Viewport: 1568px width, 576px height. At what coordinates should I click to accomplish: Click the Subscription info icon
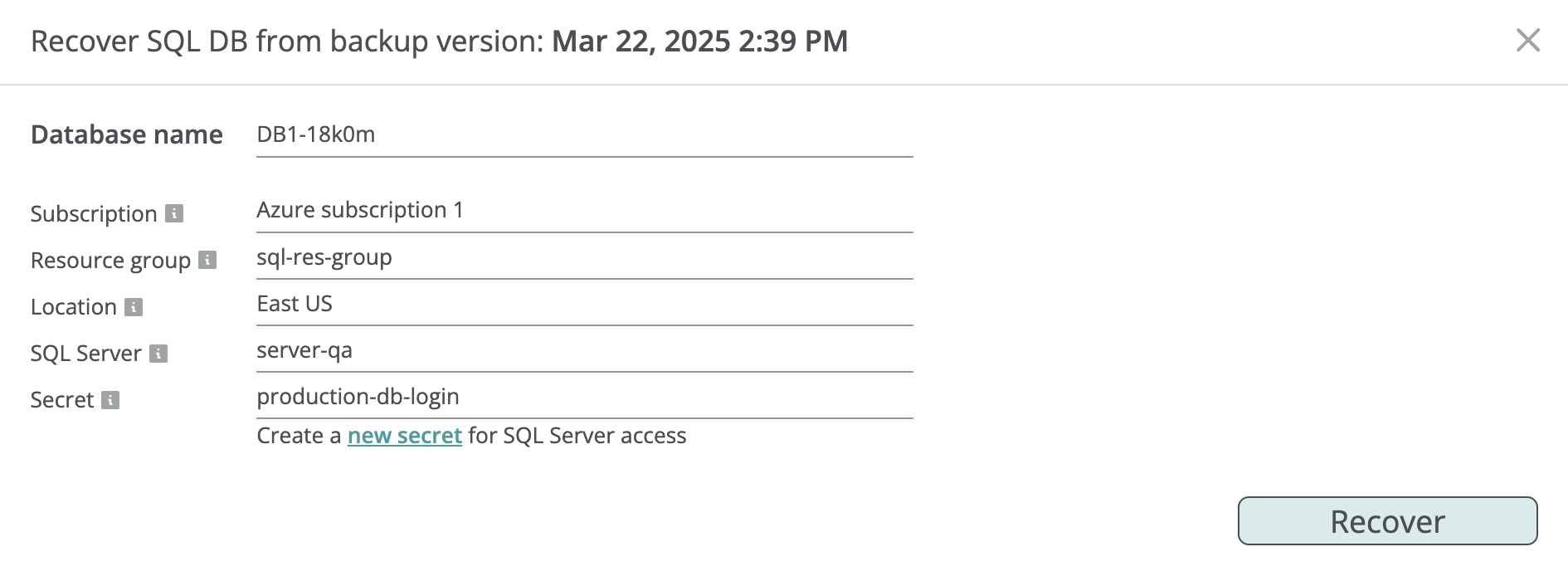(x=174, y=213)
